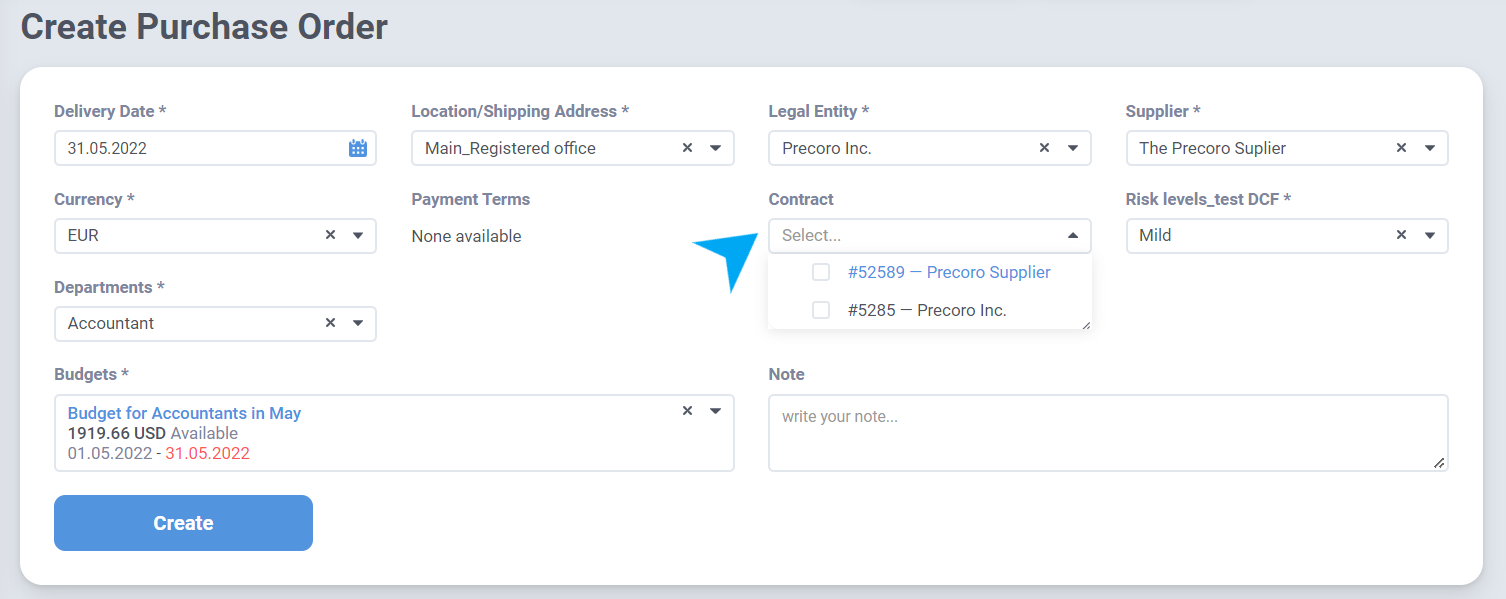Check the #52589 Precoro Supplier contract
1506x599 pixels.
[821, 272]
